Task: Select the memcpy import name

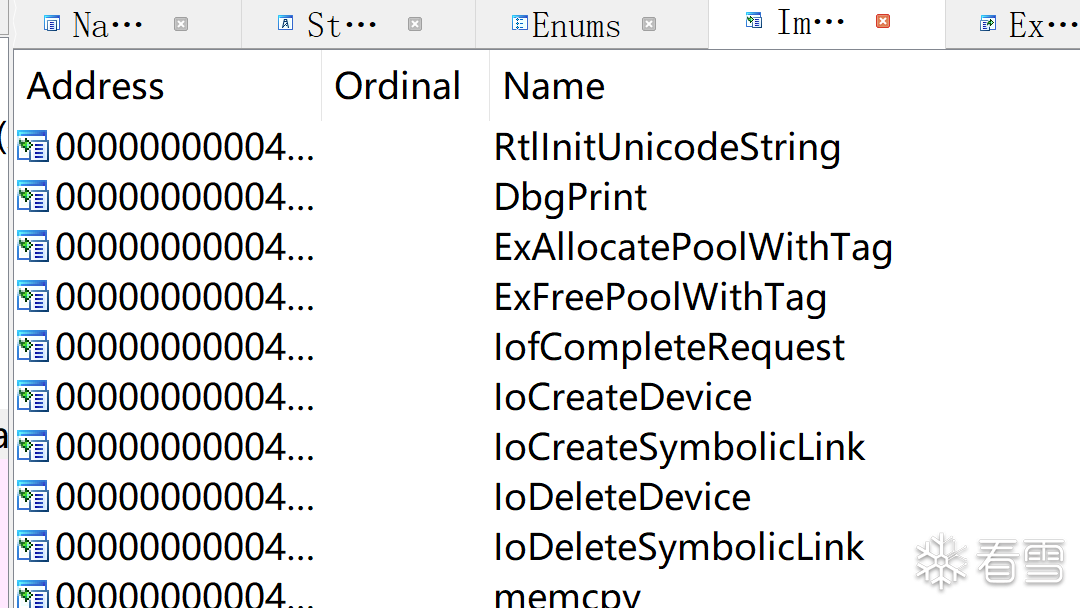Action: pyautogui.click(x=568, y=596)
